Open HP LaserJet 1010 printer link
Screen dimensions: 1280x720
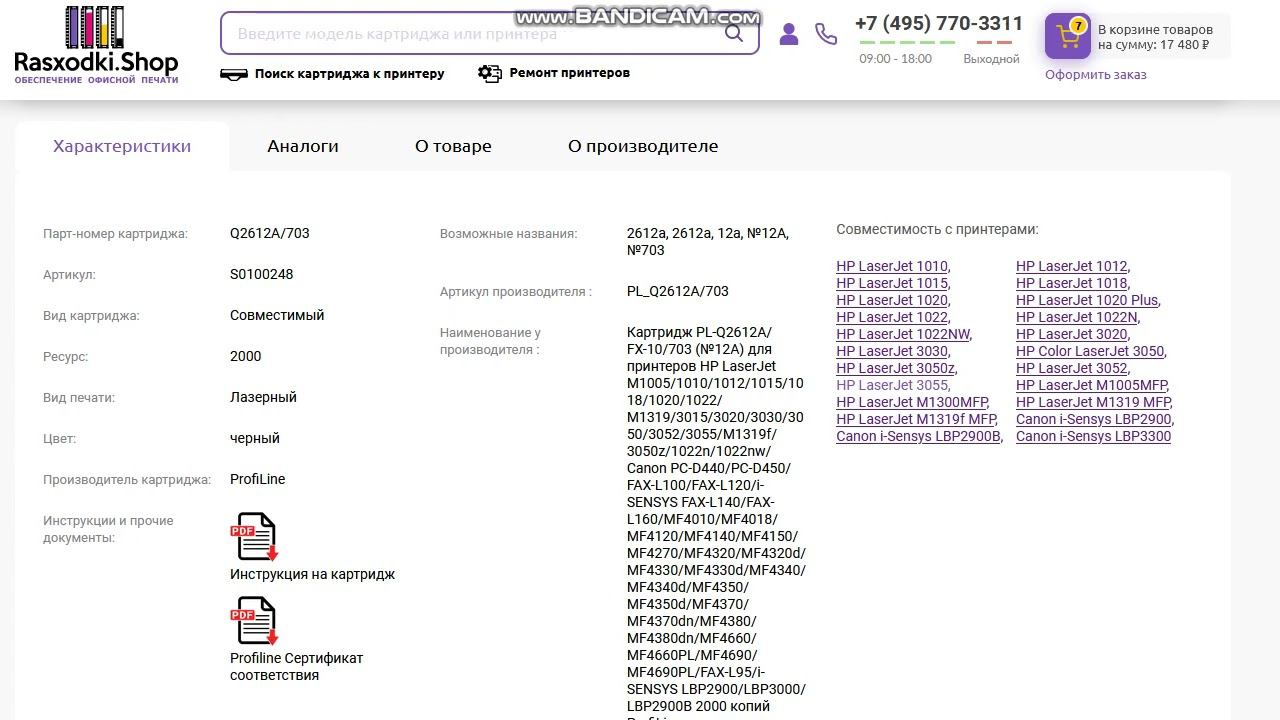[892, 266]
